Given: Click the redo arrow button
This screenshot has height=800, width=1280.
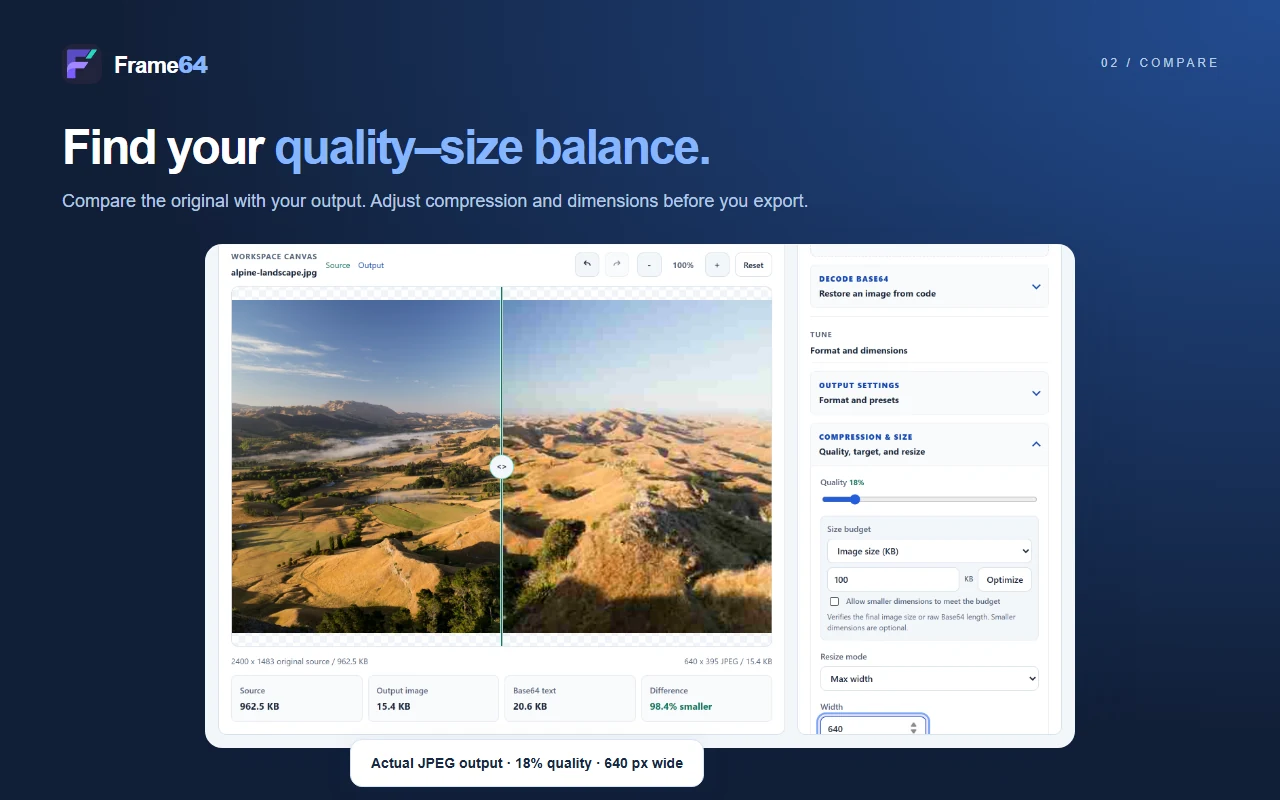Looking at the screenshot, I should [617, 265].
